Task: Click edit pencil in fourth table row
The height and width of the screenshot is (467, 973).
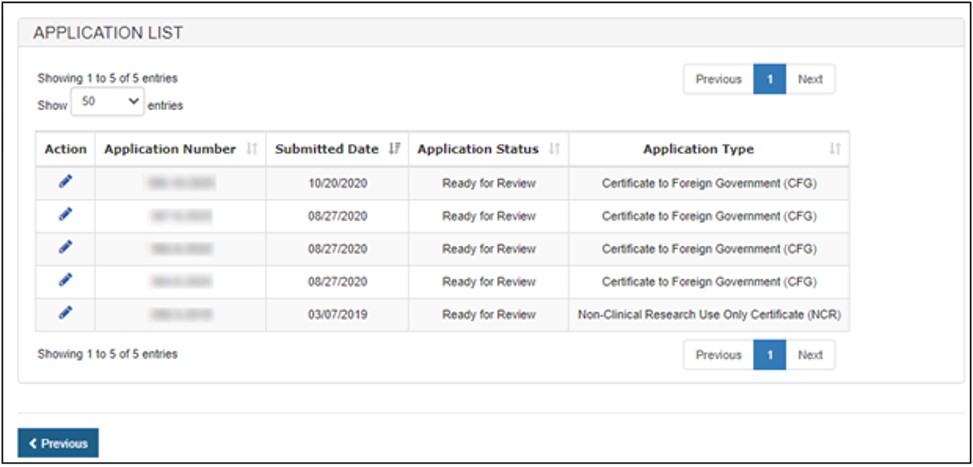Action: coord(66,281)
